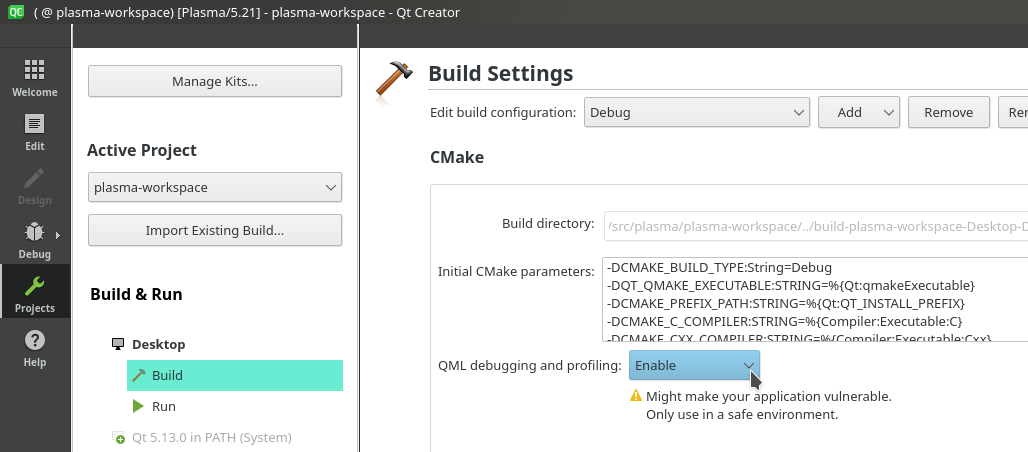This screenshot has width=1028, height=452.
Task: Click the Import Existing Build... button
Action: [x=215, y=230]
